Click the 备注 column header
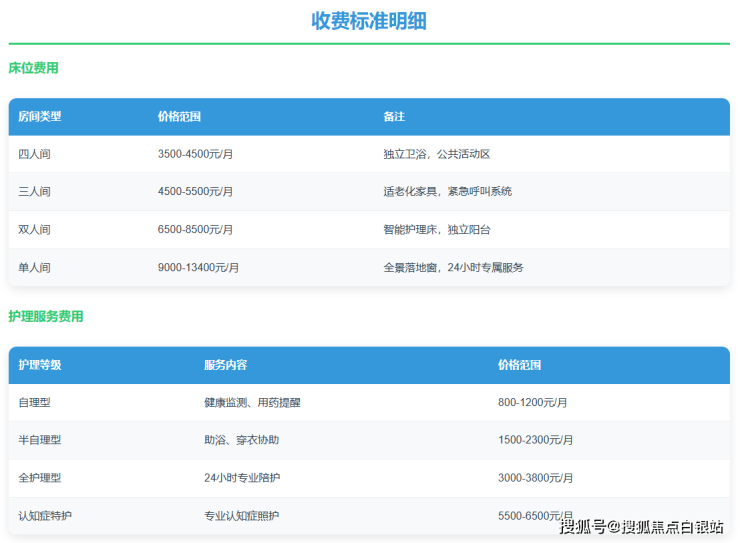The height and width of the screenshot is (543, 740). click(x=393, y=116)
